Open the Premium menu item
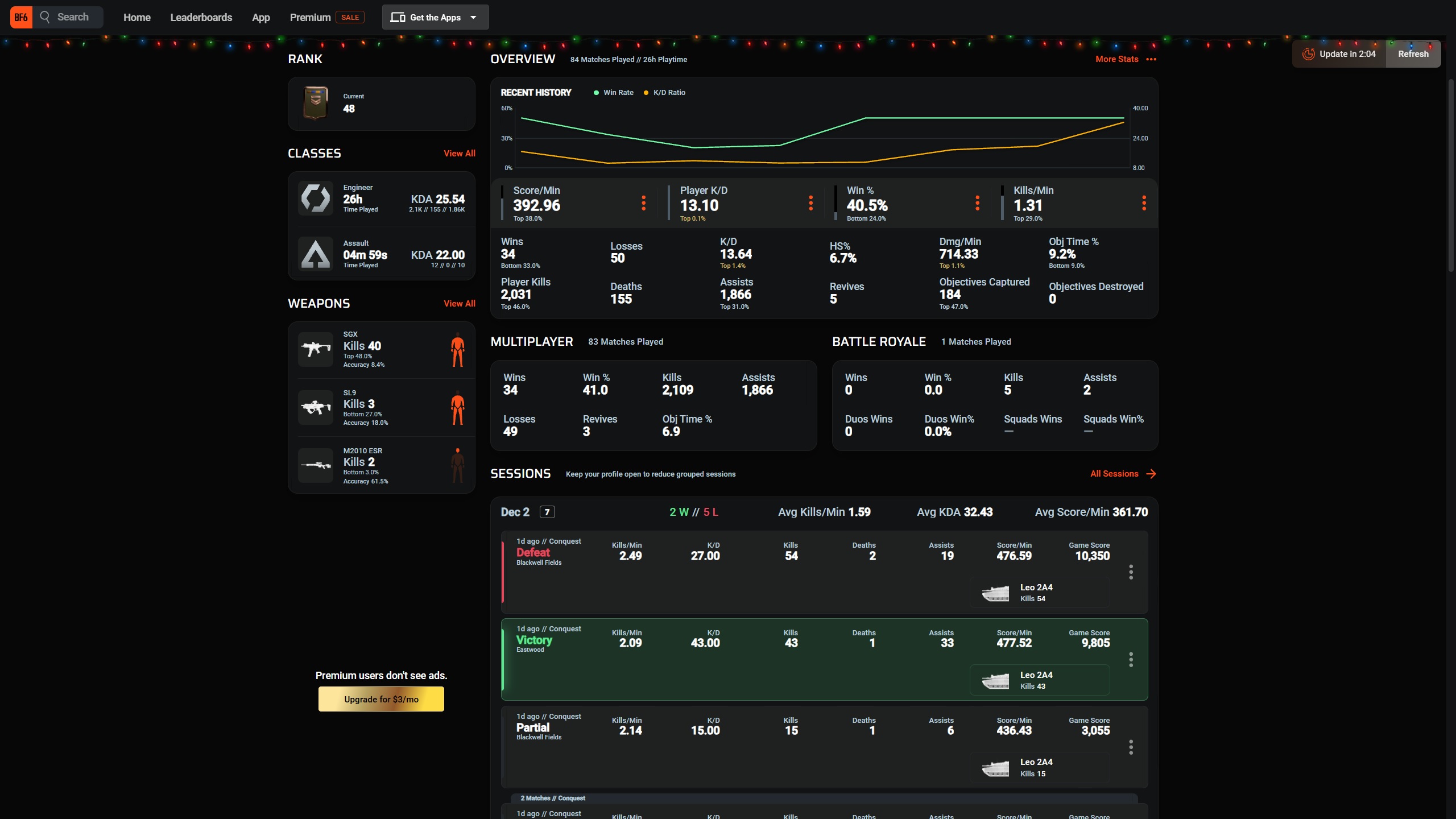This screenshot has width=1456, height=819. coord(310,17)
